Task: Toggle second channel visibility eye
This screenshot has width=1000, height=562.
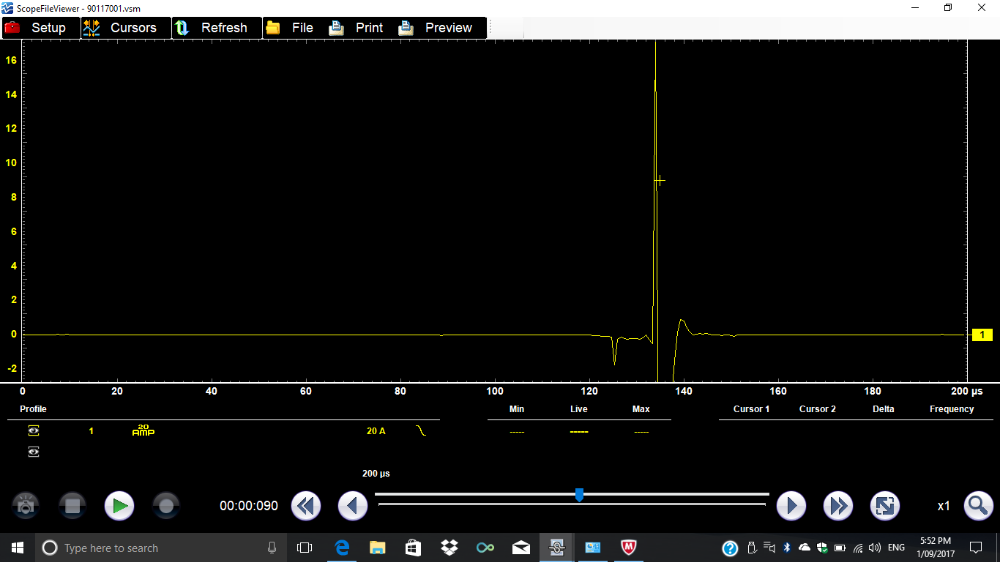Action: pyautogui.click(x=34, y=452)
